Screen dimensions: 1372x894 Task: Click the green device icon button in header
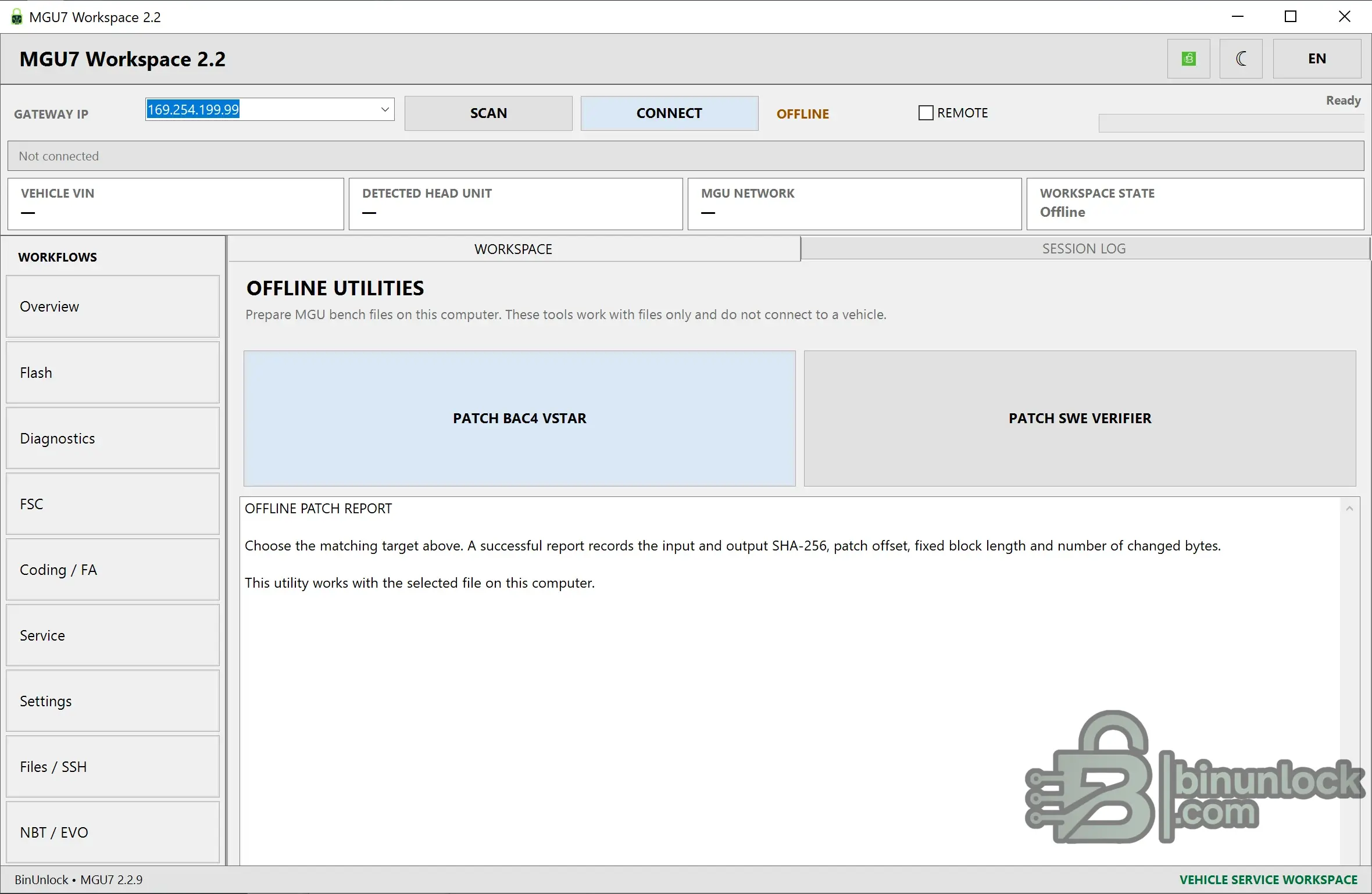1188,59
